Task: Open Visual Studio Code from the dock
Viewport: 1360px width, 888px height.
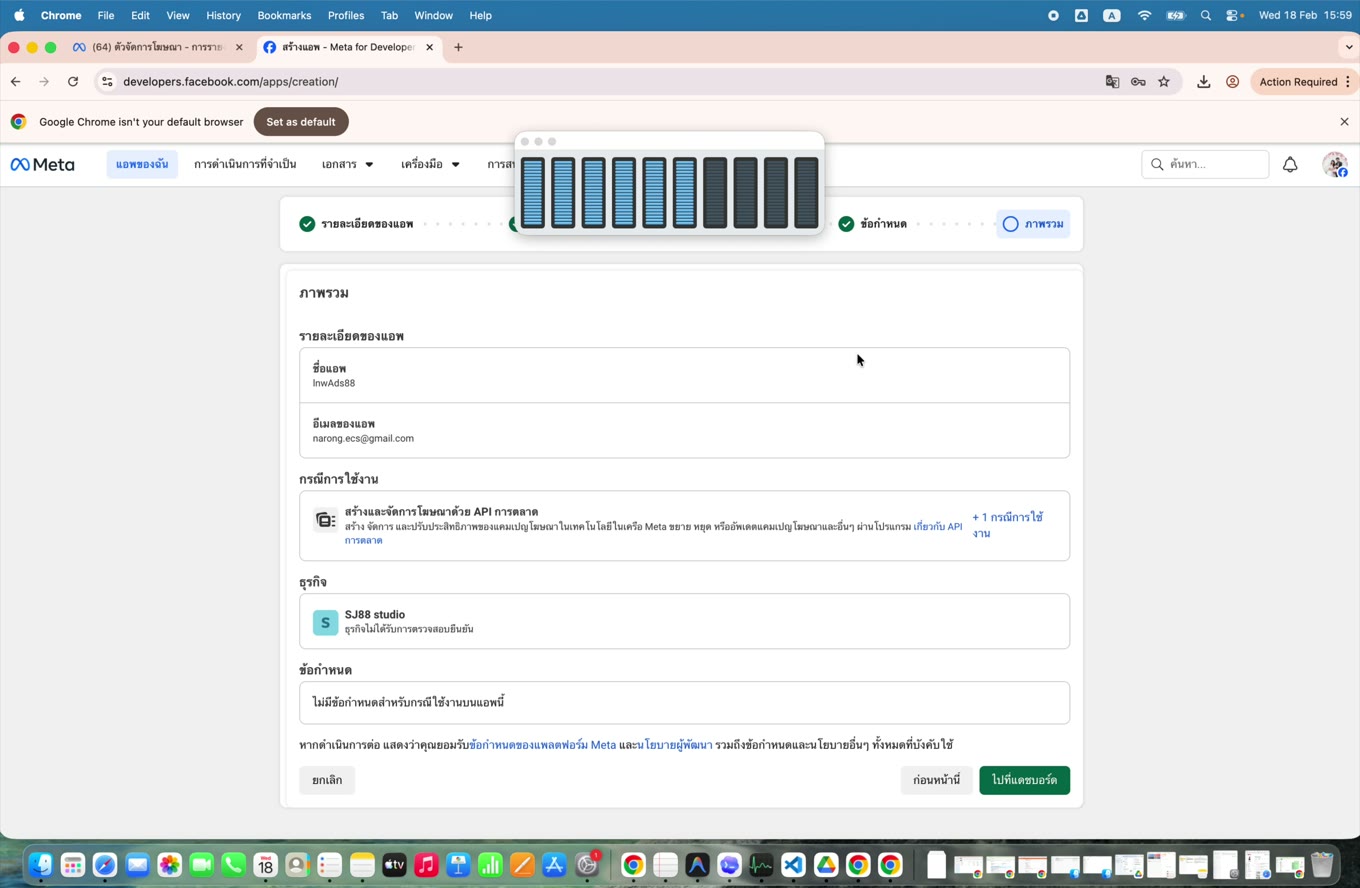Action: point(793,865)
